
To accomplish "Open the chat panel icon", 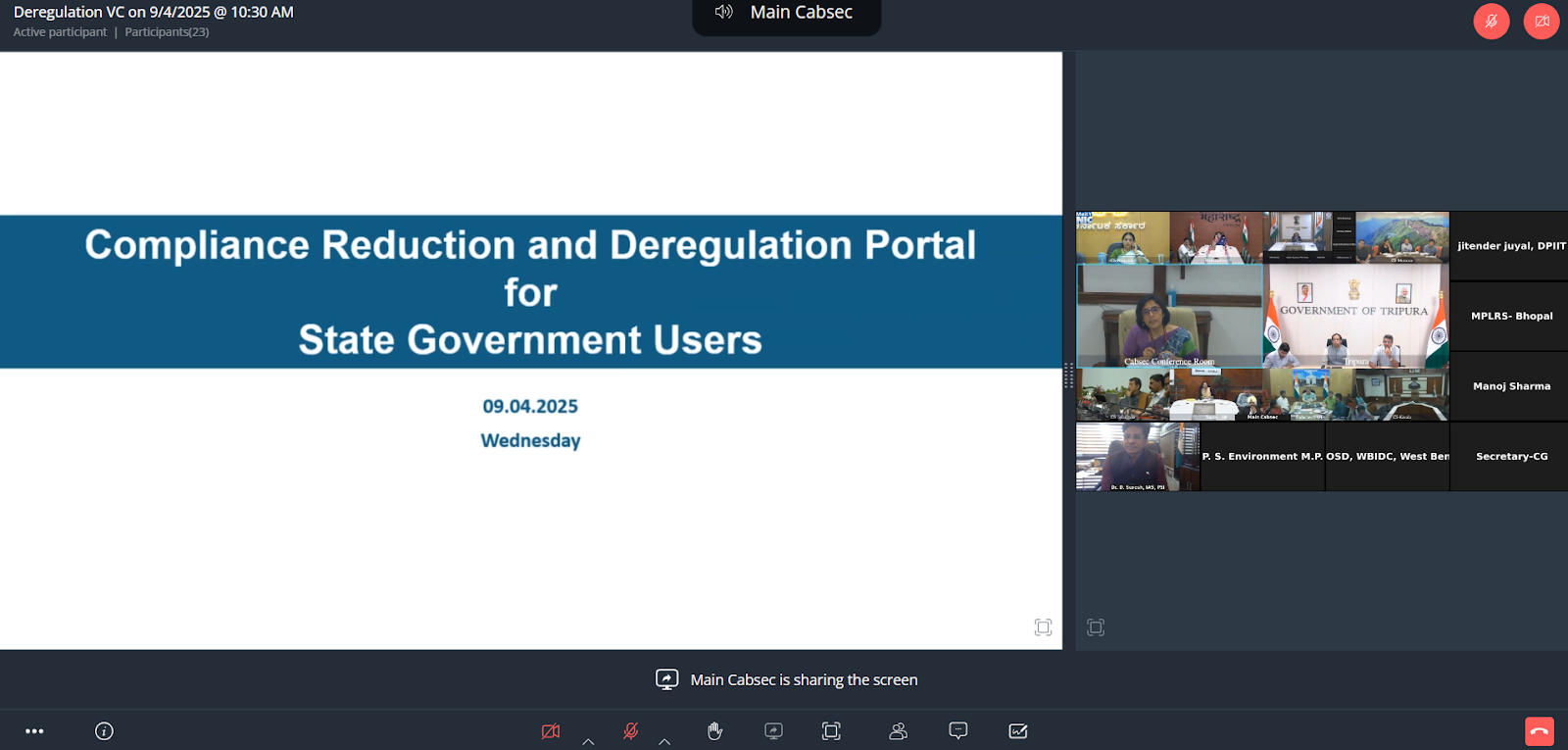I will point(958,731).
